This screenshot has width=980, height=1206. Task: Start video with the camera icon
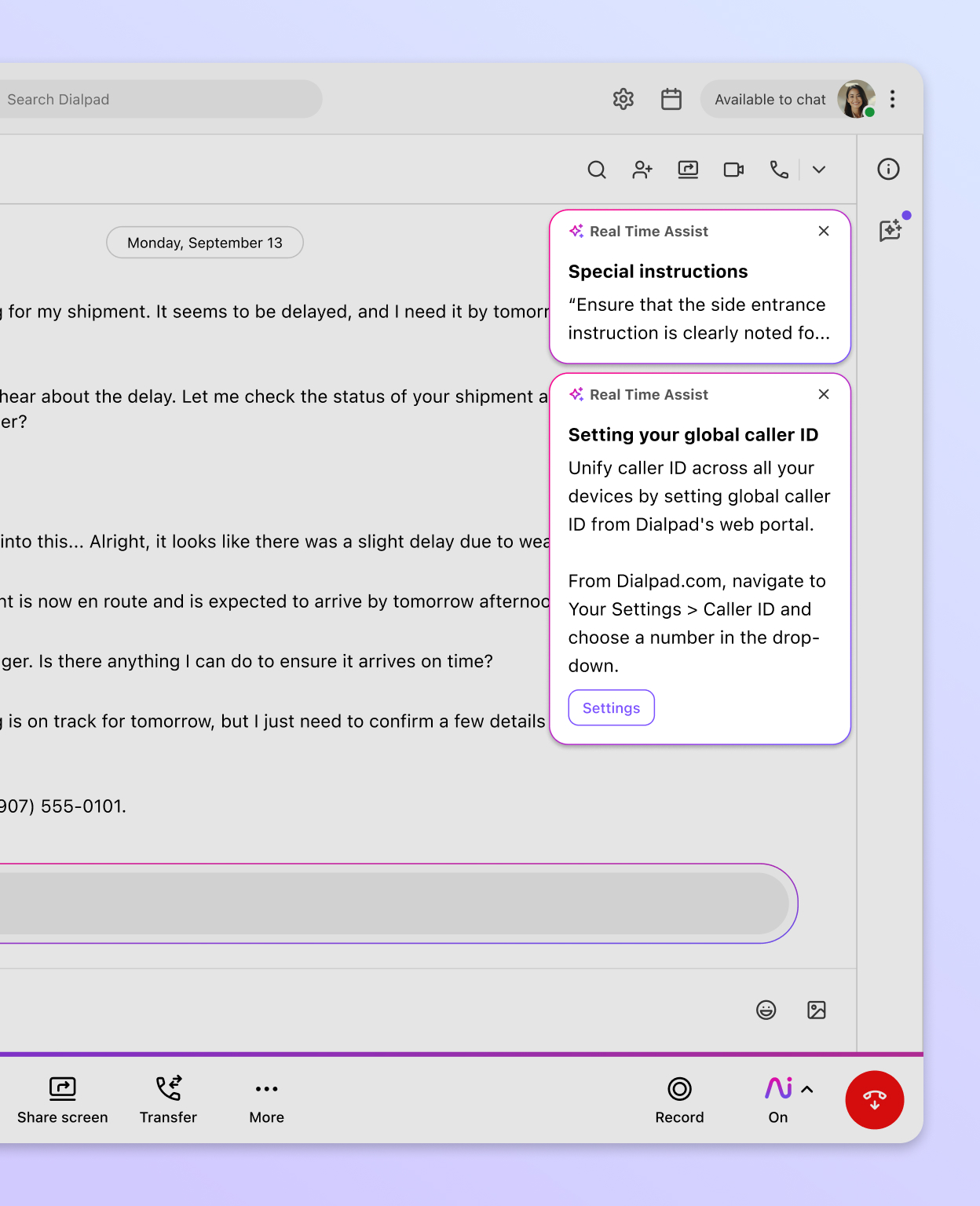733,170
